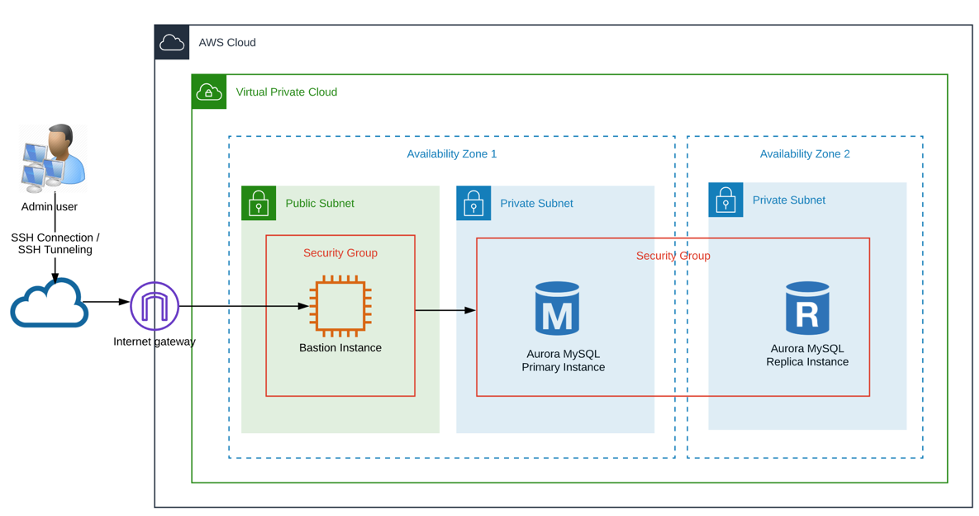Click the "Aurora MySQL Replica Instance" caption
Image resolution: width=979 pixels, height=516 pixels.
click(807, 355)
